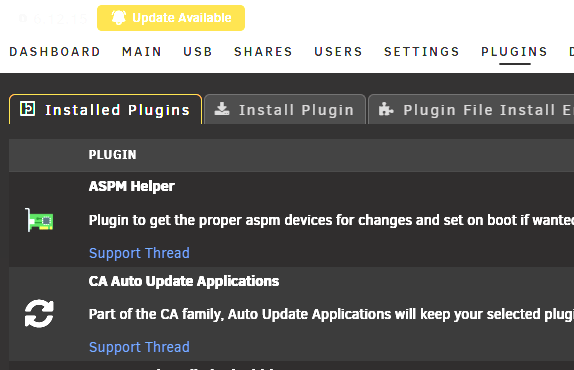Screen dimensions: 574x370
Task: Navigate to Shares
Action: [x=264, y=52]
